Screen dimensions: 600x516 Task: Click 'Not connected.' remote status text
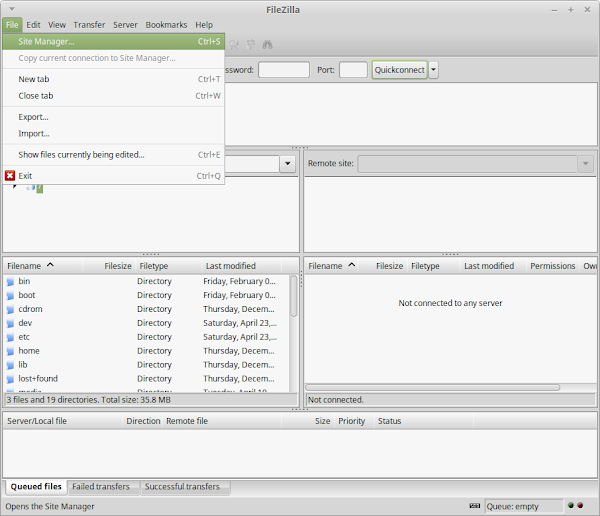click(x=336, y=400)
